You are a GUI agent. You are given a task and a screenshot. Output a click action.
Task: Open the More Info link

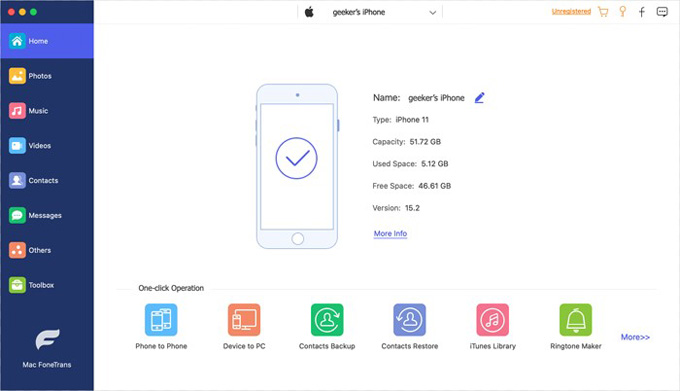click(x=390, y=234)
